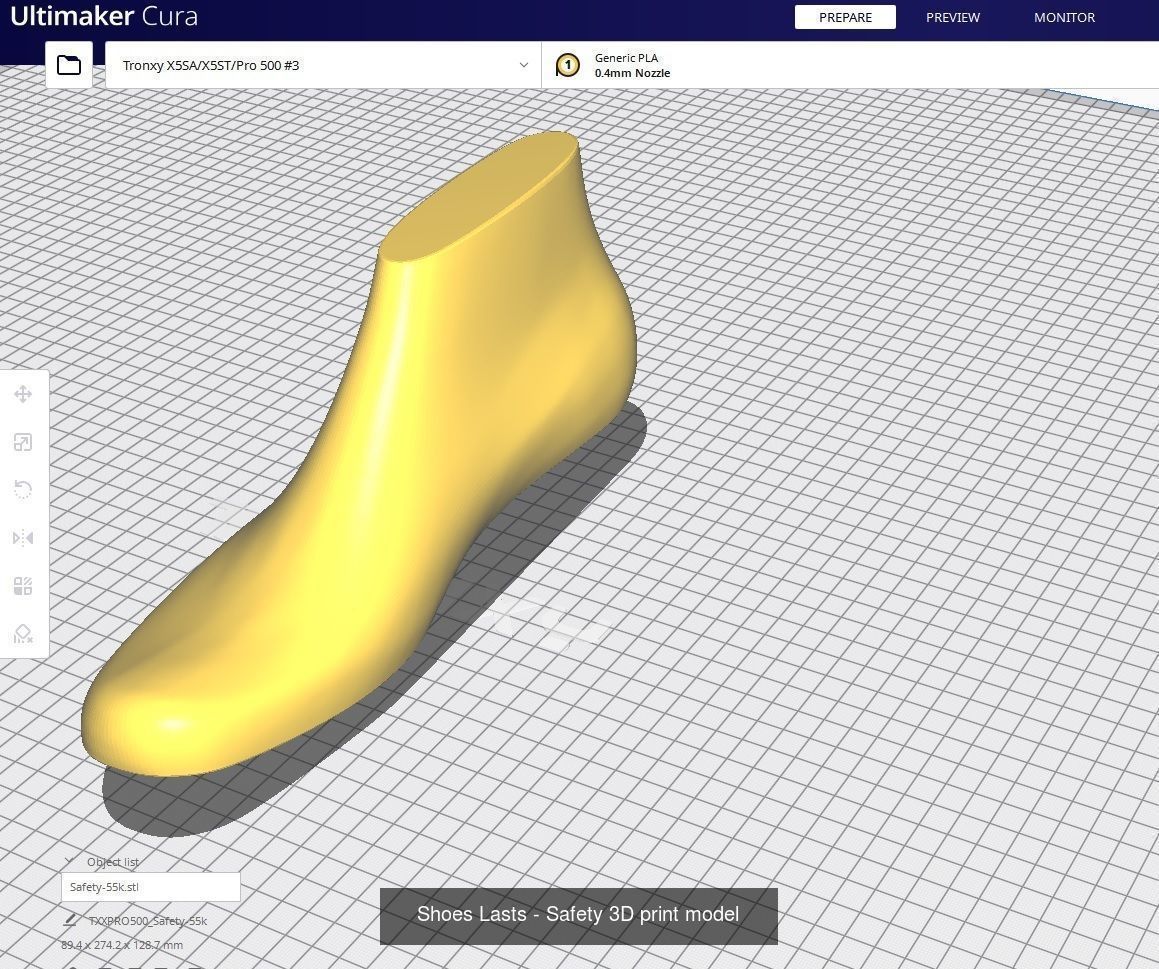Collapse the Object list section
Viewport: 1159px width, 969px height.
pyautogui.click(x=69, y=861)
